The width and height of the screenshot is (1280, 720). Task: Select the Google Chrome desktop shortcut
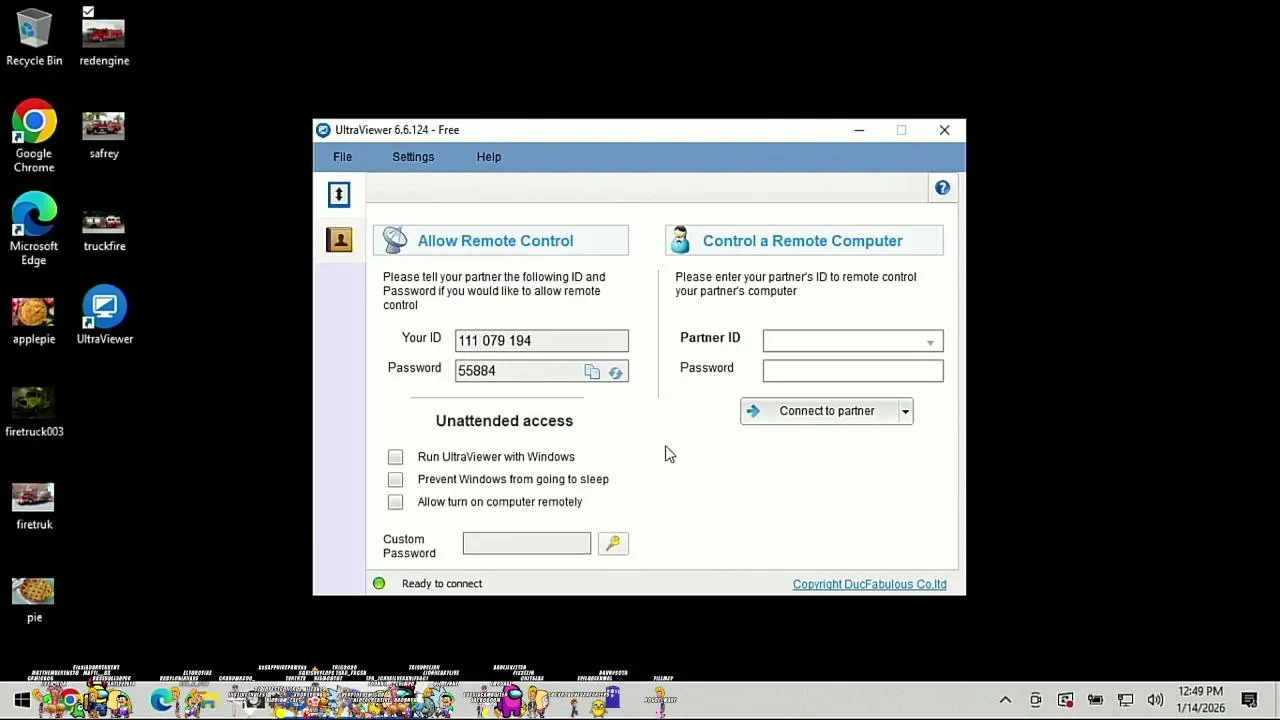tap(34, 137)
